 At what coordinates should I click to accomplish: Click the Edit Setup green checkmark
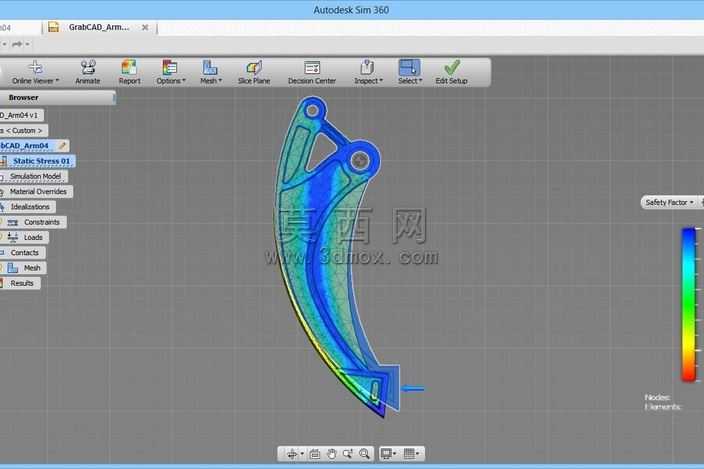(452, 67)
